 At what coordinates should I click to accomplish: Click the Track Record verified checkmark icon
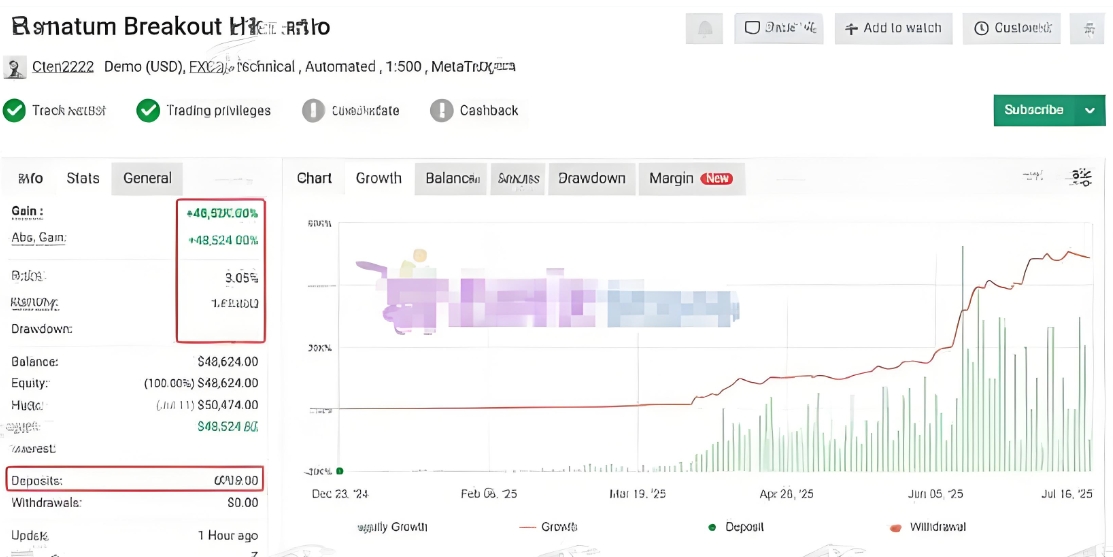14,110
